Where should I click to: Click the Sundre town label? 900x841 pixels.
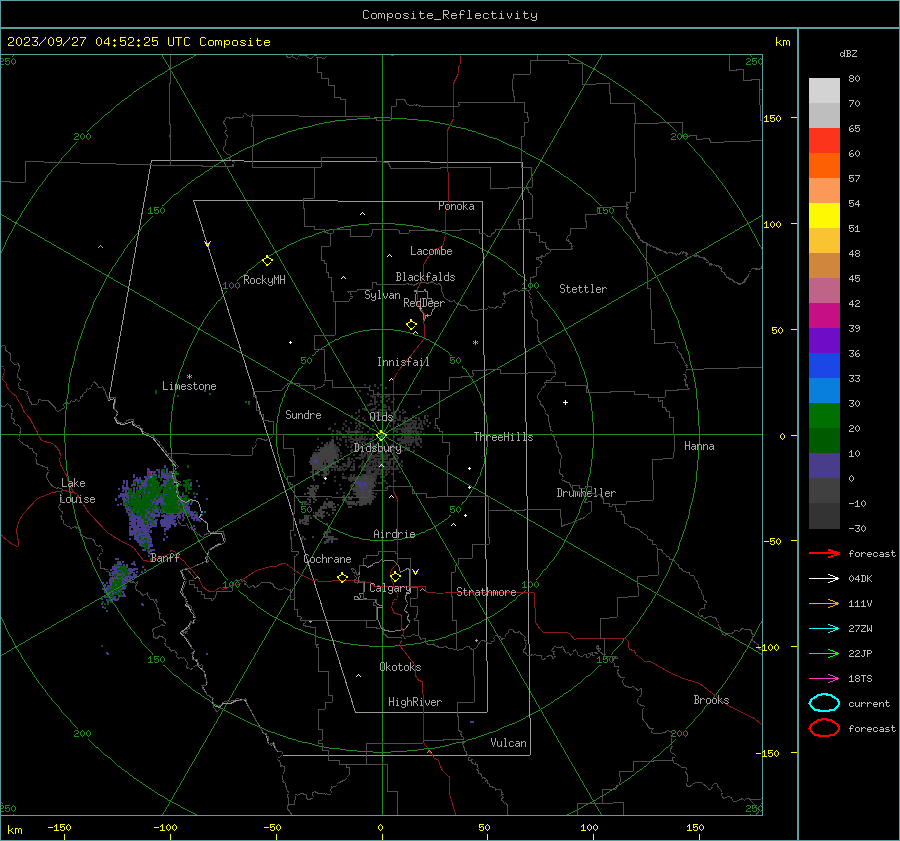tap(303, 415)
